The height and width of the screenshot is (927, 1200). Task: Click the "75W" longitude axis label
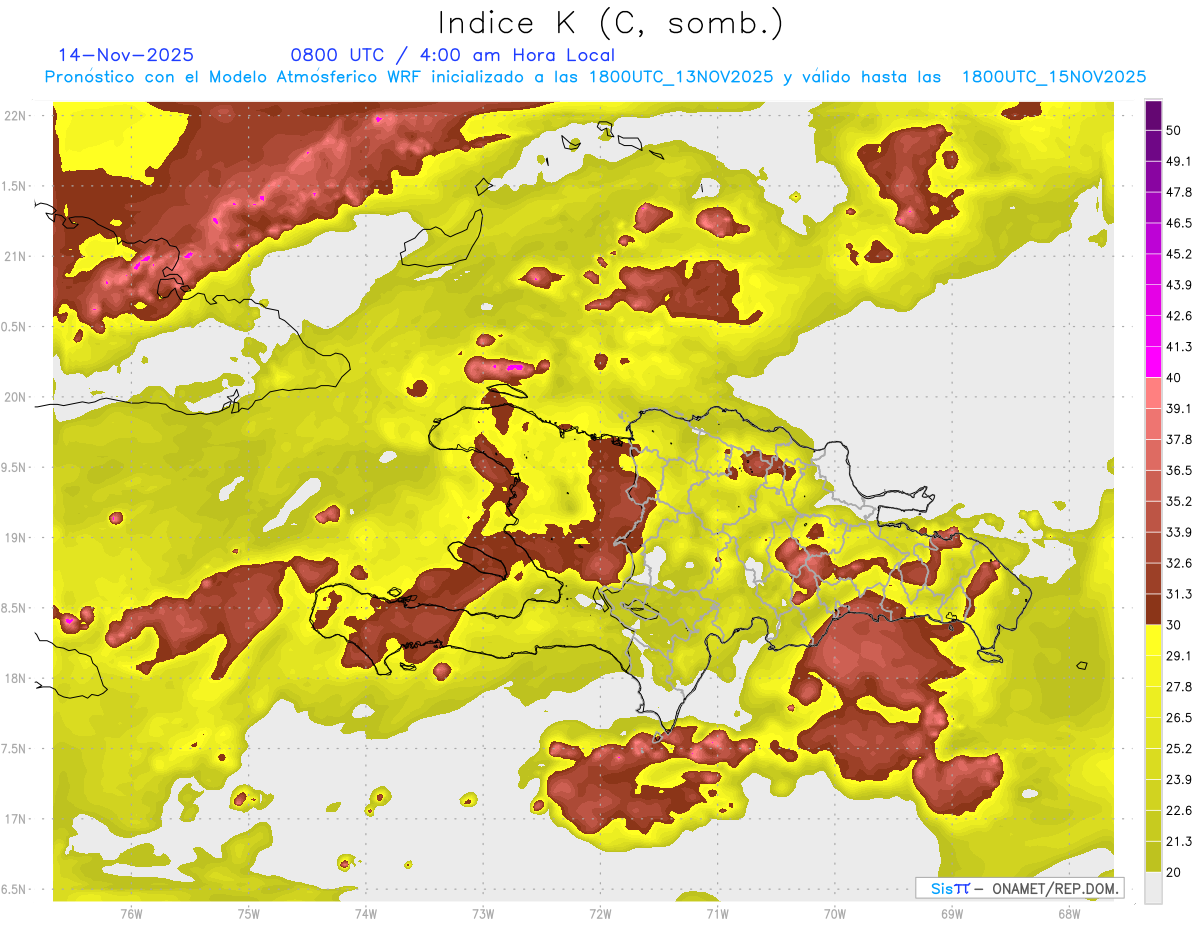[x=248, y=913]
